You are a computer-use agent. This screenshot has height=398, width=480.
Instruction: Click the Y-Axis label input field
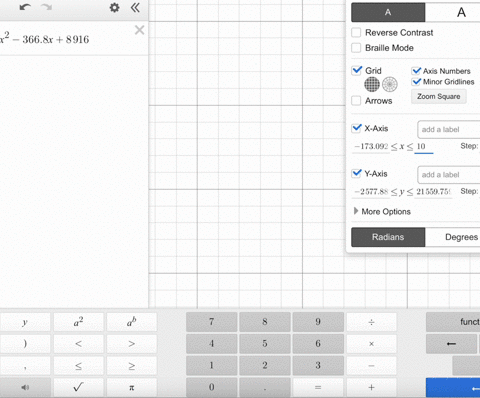coord(449,175)
